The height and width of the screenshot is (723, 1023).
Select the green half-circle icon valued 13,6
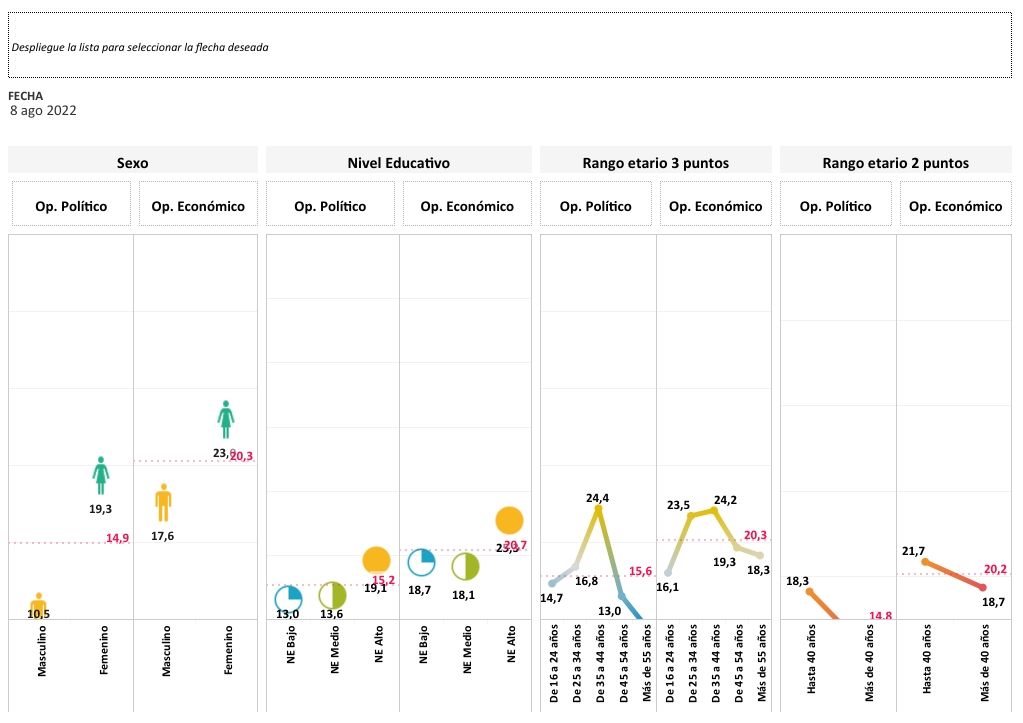click(x=332, y=596)
